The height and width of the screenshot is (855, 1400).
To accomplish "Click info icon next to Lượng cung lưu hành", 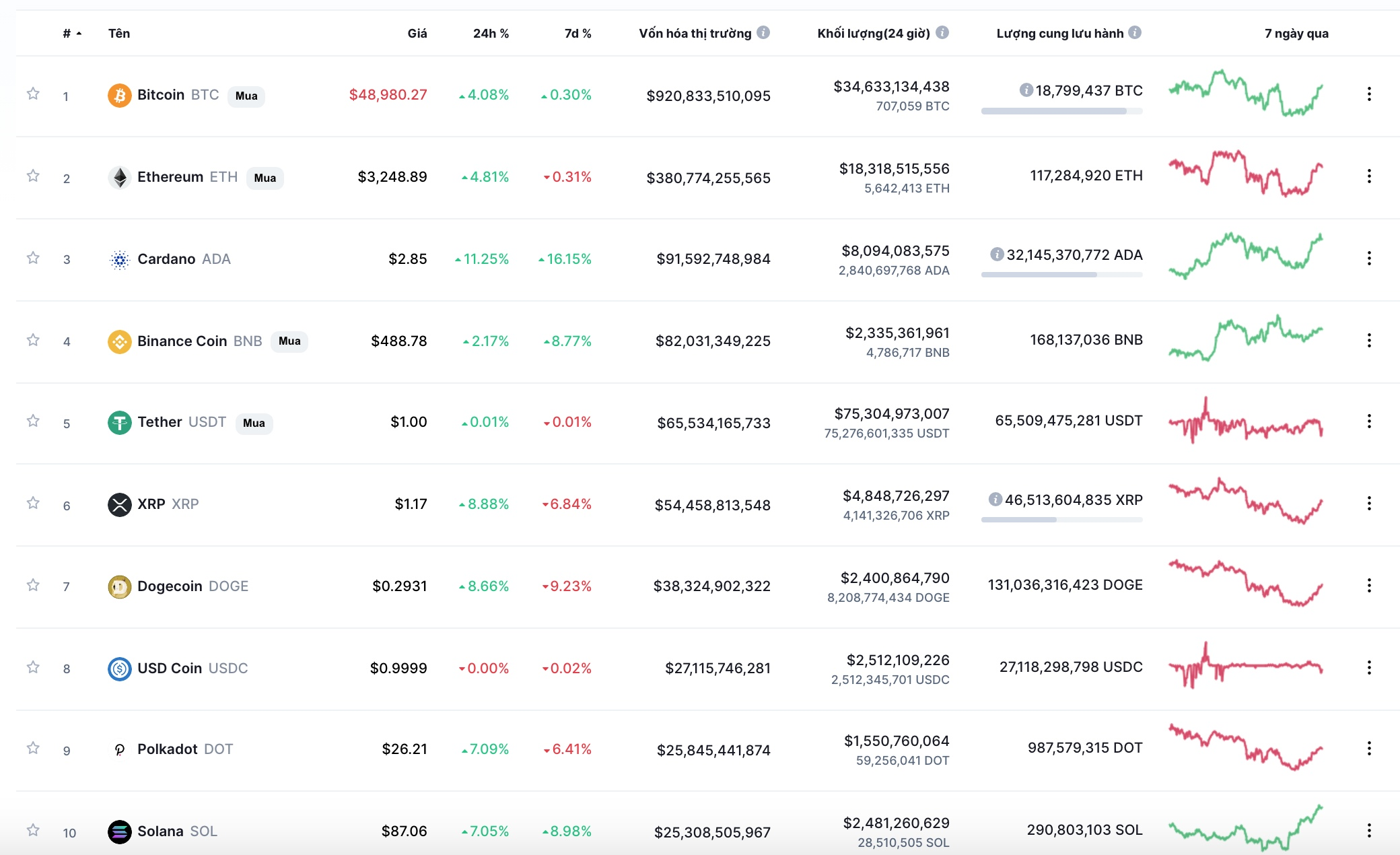I will point(1135,32).
